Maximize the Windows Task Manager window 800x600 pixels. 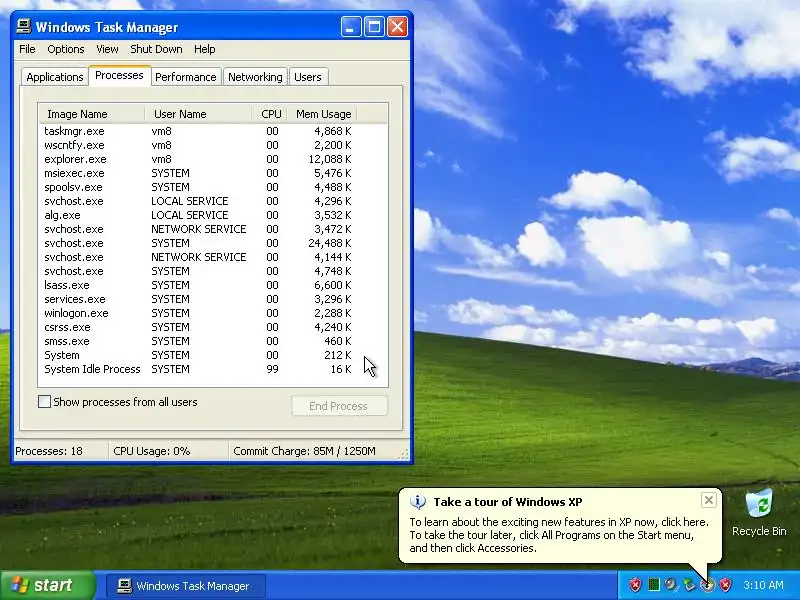[x=374, y=27]
